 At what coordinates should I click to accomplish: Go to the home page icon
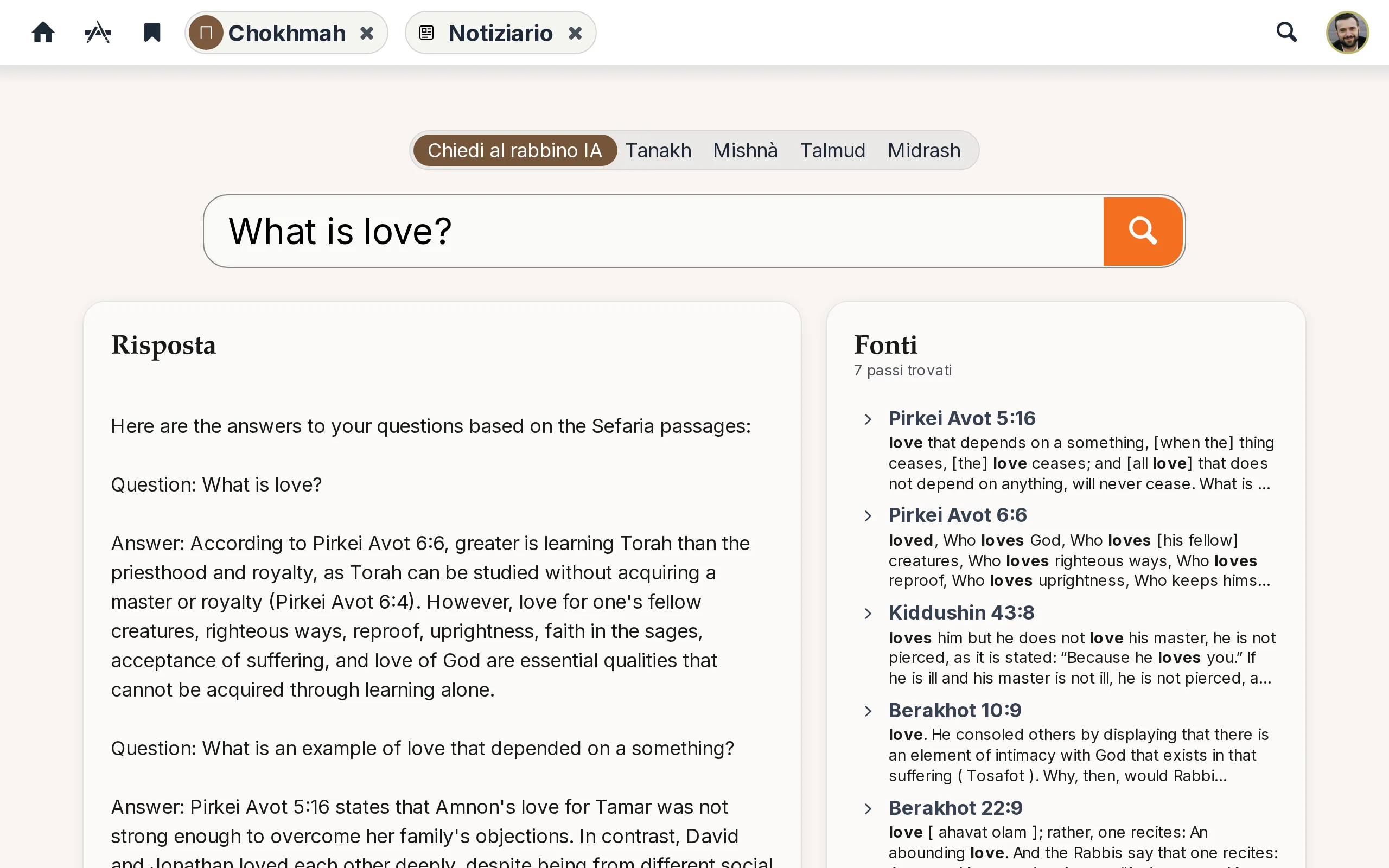tap(43, 33)
